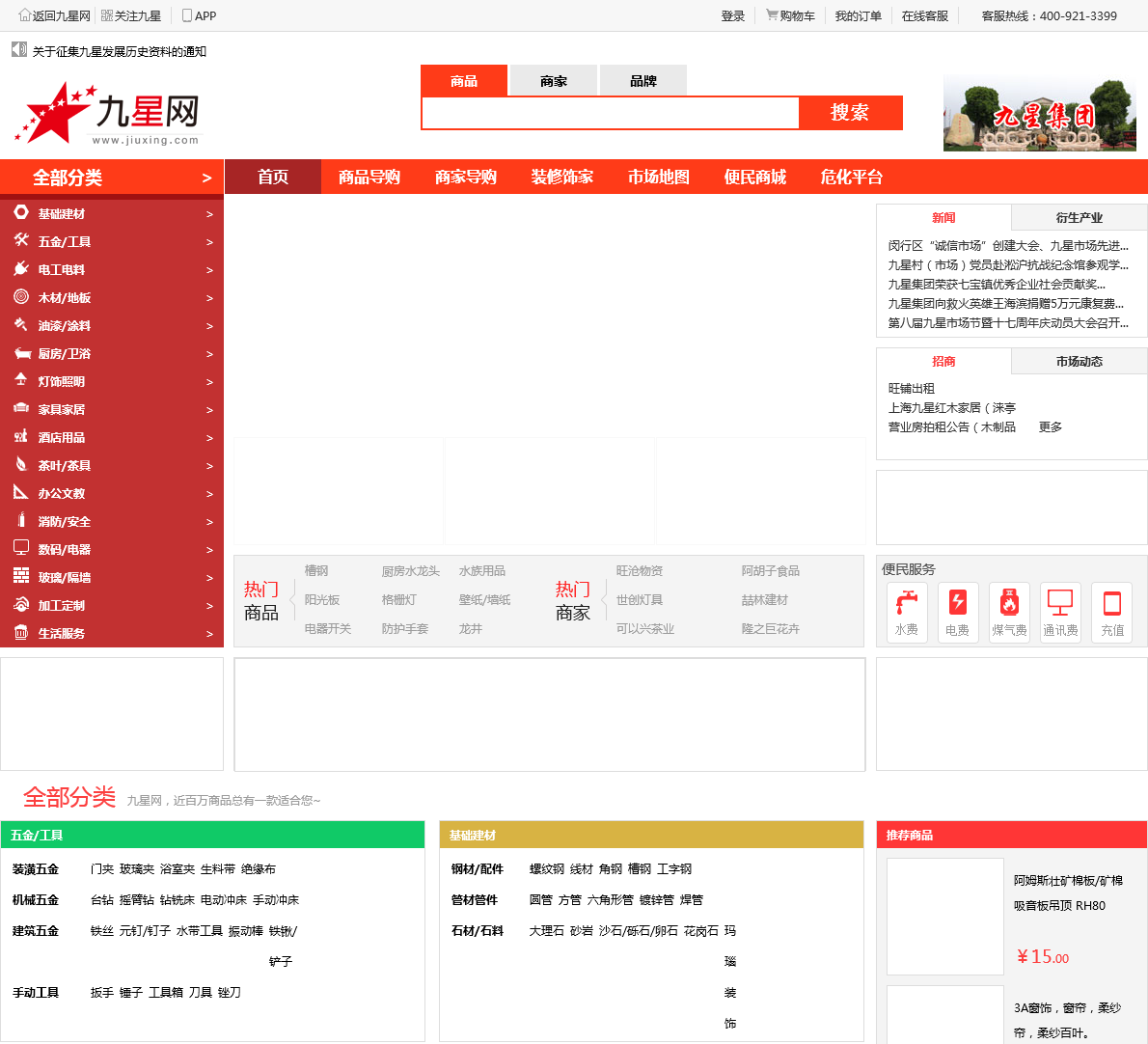Click the 五金/工具 tools icon
Image resolution: width=1148 pixels, height=1044 pixels.
pos(21,240)
